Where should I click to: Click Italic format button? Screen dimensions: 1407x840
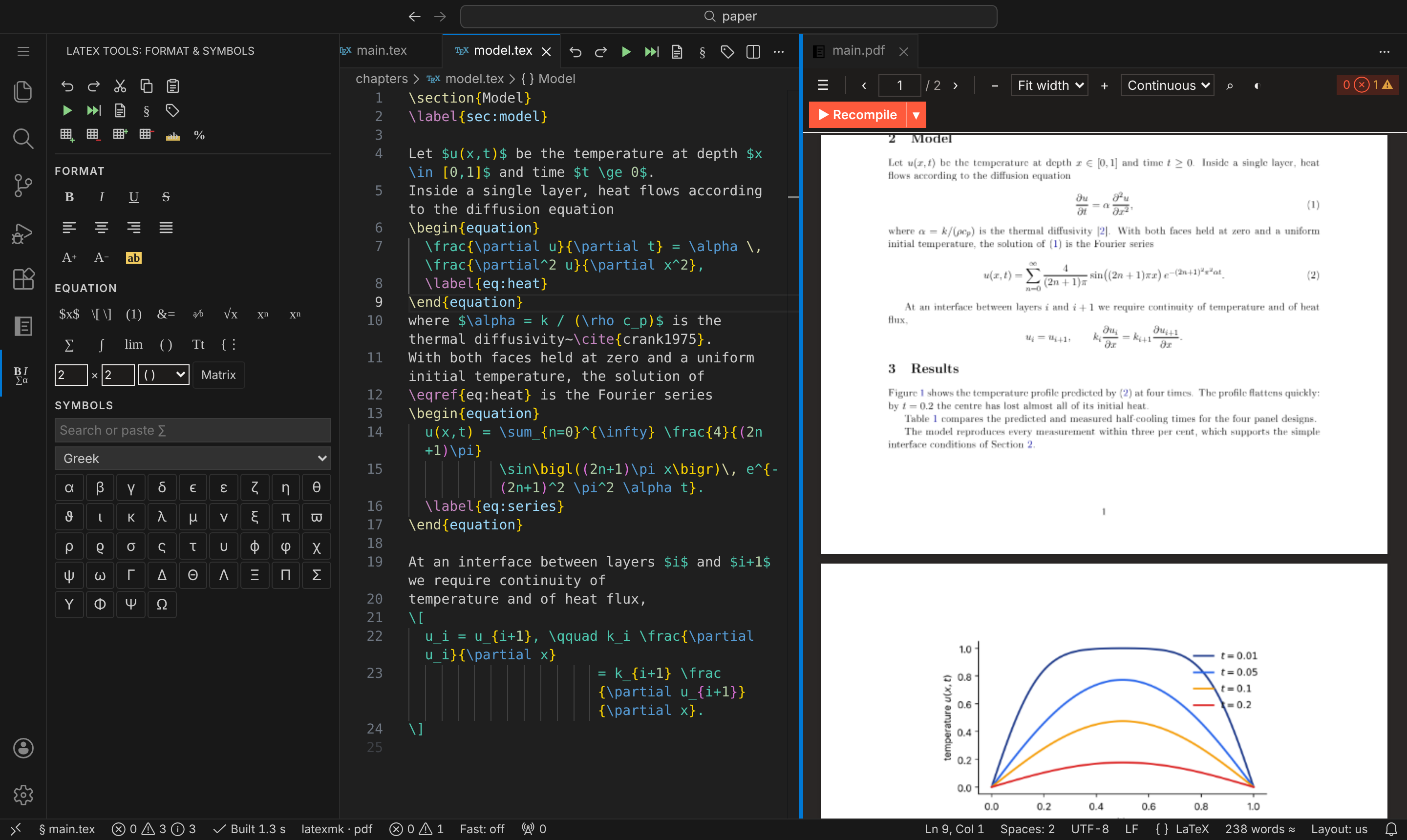click(x=101, y=197)
